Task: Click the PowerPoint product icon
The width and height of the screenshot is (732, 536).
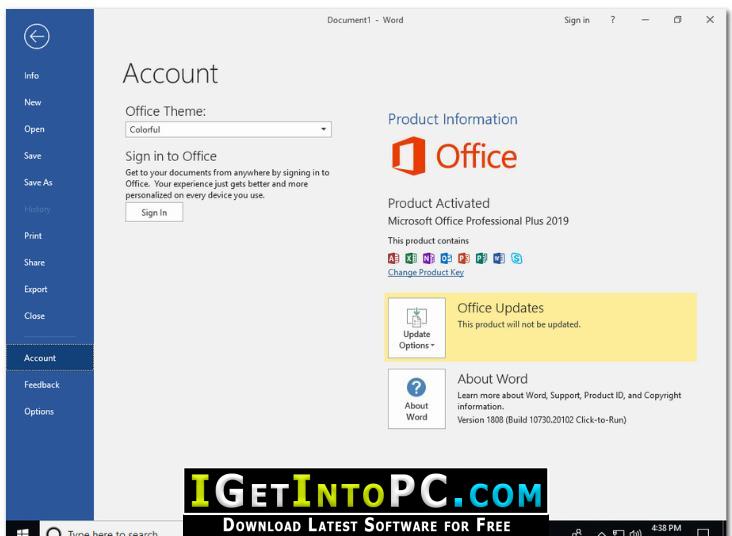Action: pyautogui.click(x=464, y=258)
